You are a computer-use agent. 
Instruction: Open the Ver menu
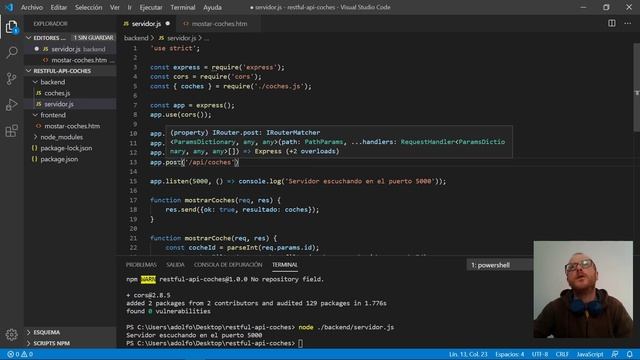(115, 7)
